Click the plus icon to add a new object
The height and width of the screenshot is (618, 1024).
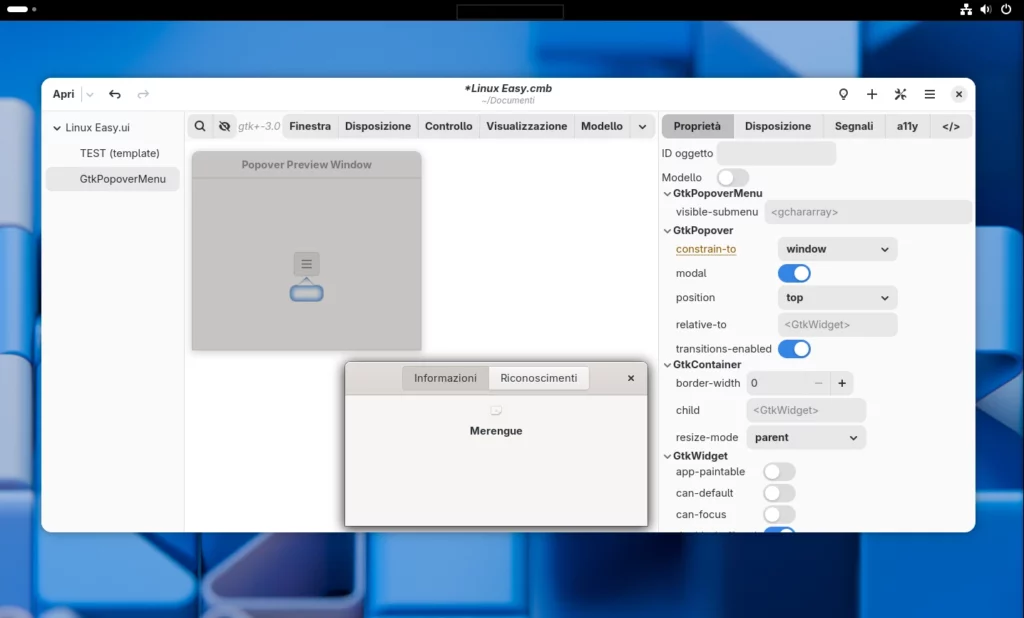click(x=871, y=94)
